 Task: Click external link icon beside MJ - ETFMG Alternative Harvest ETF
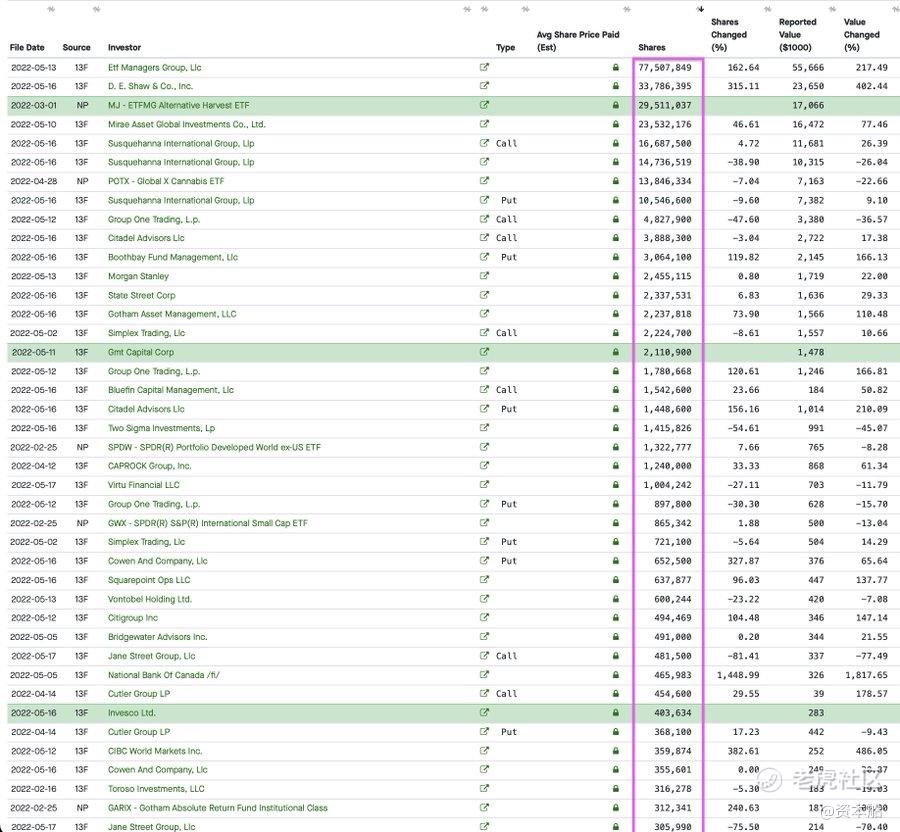pos(484,105)
